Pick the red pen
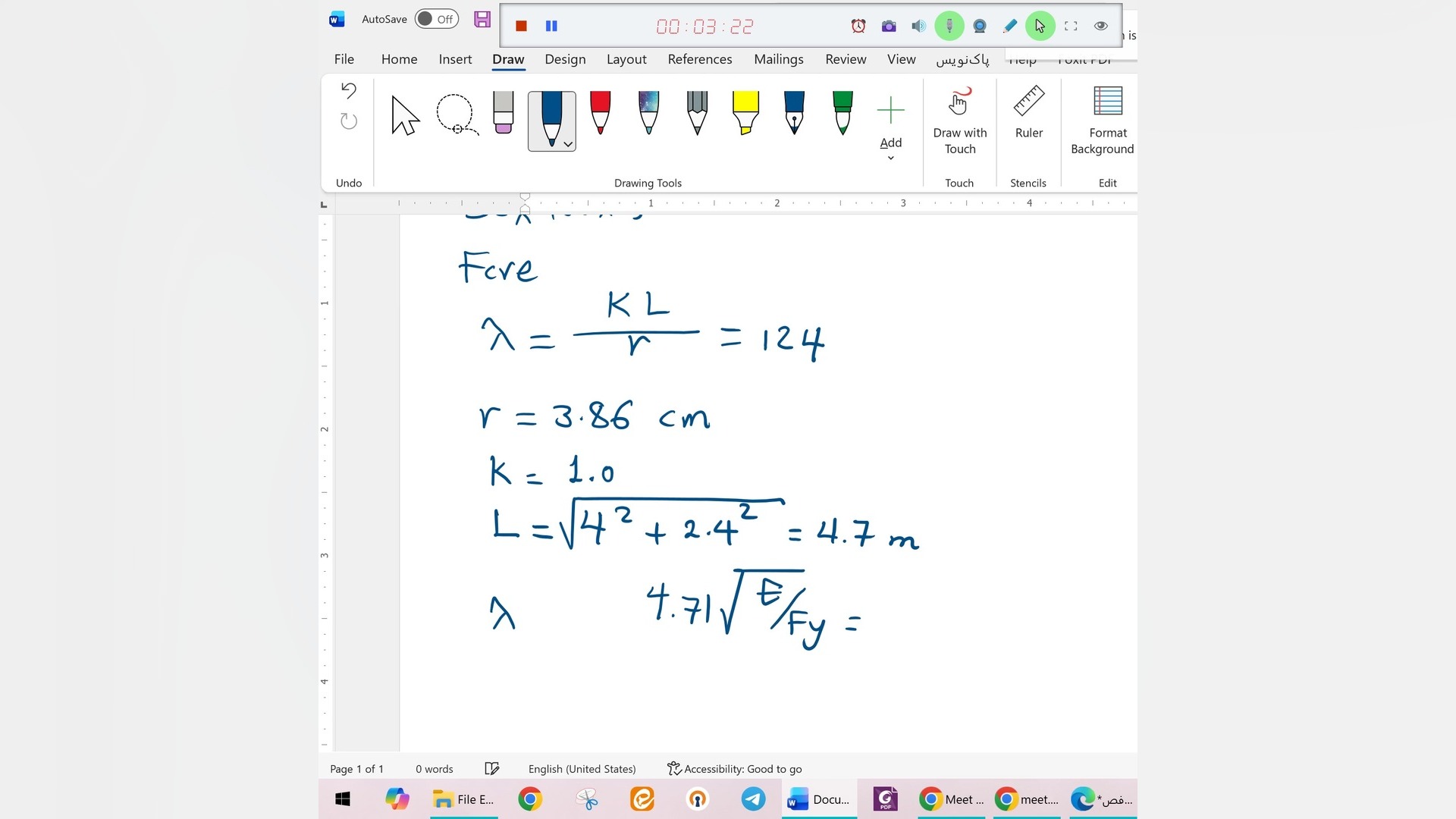The width and height of the screenshot is (1456, 819). pyautogui.click(x=600, y=113)
